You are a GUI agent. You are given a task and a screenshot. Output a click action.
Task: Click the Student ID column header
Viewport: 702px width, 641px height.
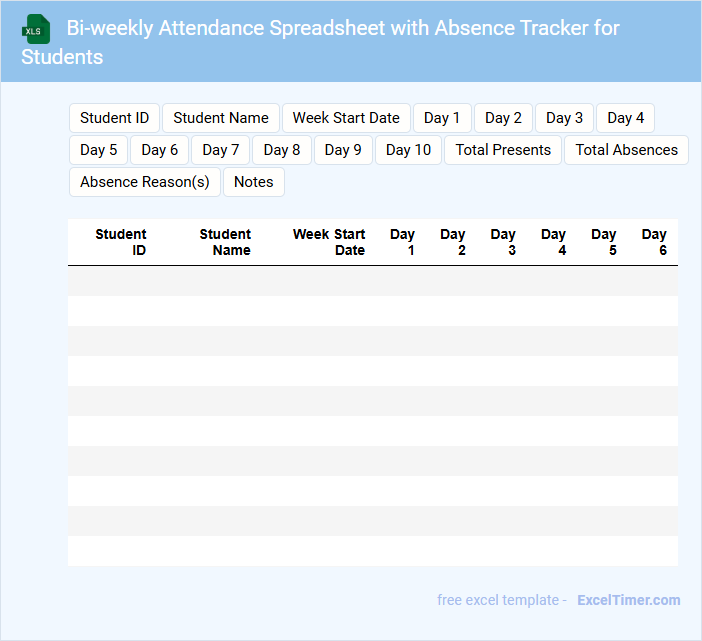pyautogui.click(x=121, y=242)
